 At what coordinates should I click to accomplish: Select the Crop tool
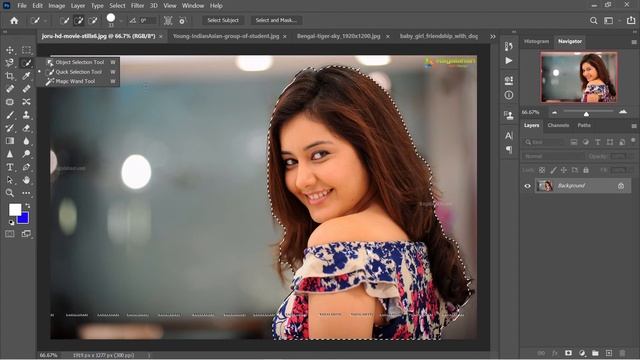click(x=10, y=76)
